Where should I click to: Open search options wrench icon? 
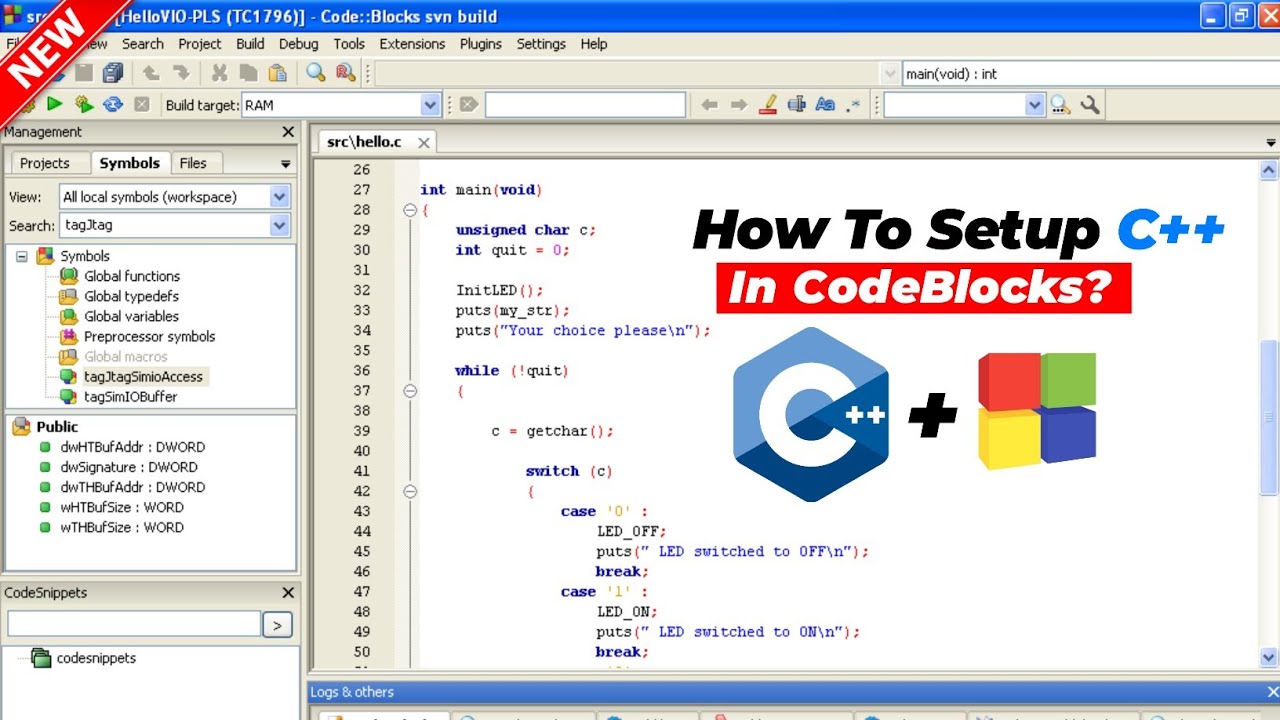pos(1090,104)
